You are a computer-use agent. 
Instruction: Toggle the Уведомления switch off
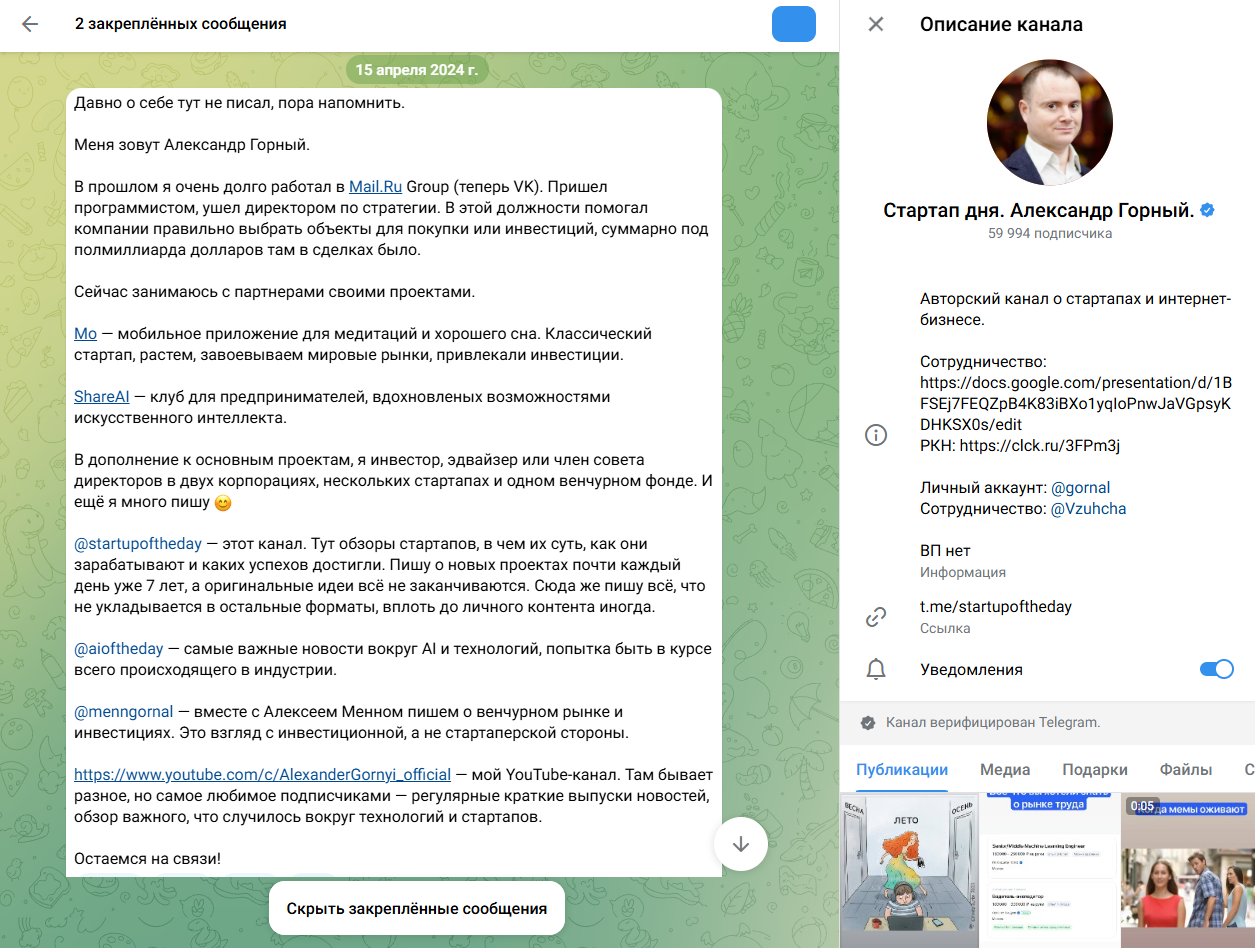pyautogui.click(x=1217, y=670)
